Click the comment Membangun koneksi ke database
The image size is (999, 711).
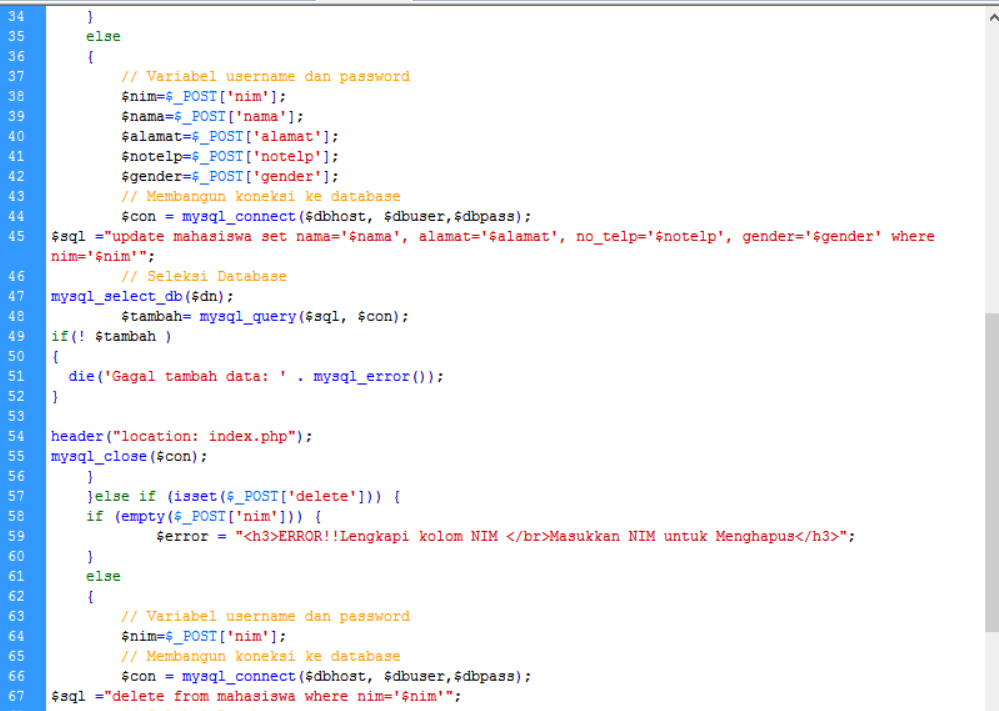click(260, 196)
